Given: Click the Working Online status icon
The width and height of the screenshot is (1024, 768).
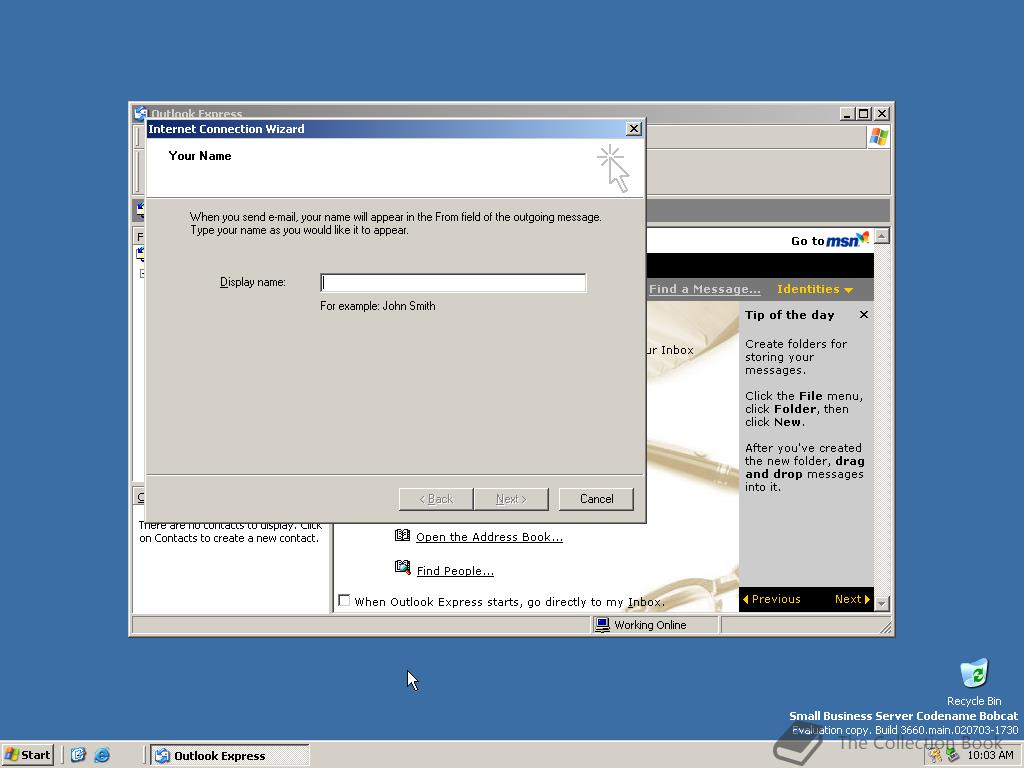Looking at the screenshot, I should tap(602, 625).
